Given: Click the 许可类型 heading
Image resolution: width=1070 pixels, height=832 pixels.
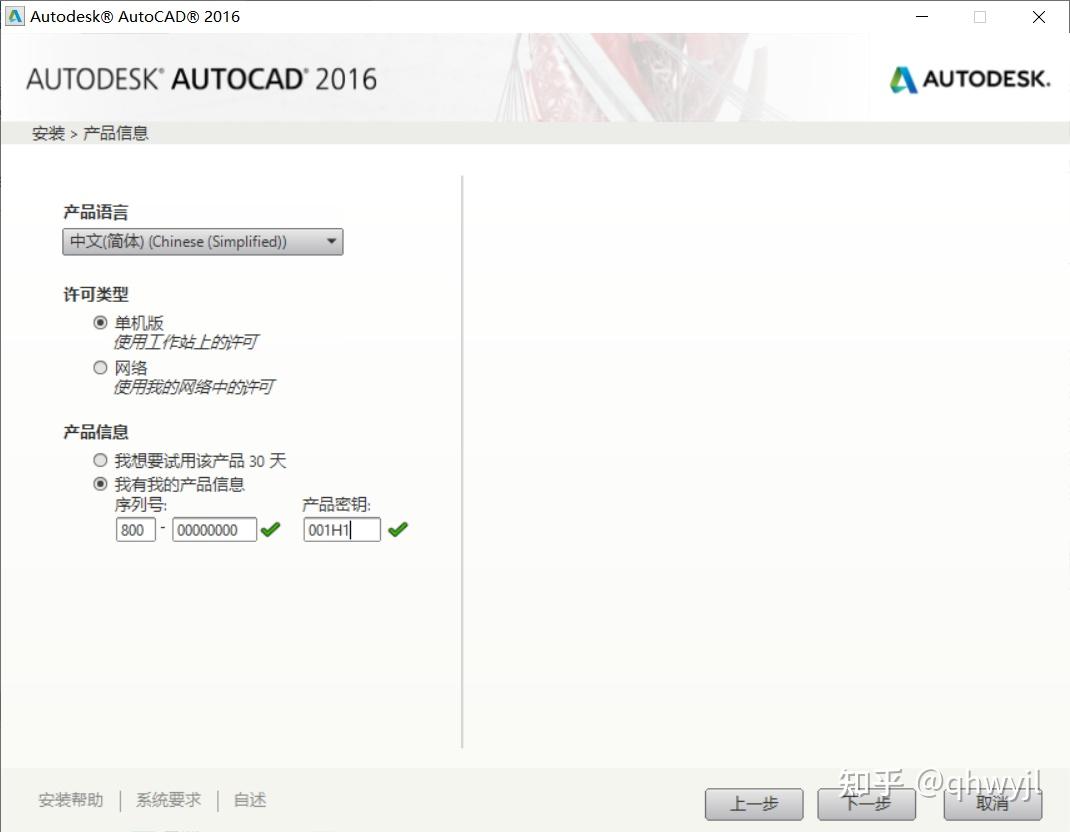Looking at the screenshot, I should click(96, 294).
